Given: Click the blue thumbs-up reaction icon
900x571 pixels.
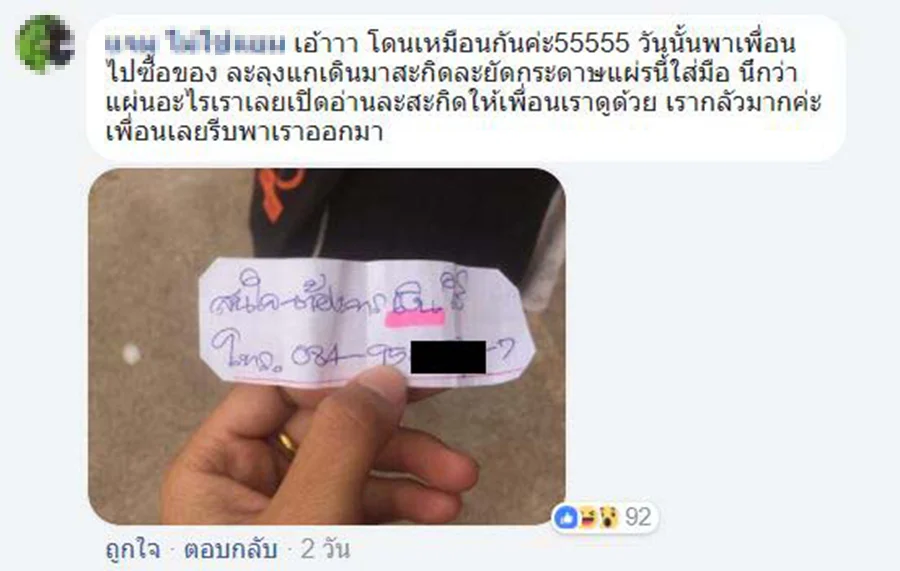Looking at the screenshot, I should (566, 518).
